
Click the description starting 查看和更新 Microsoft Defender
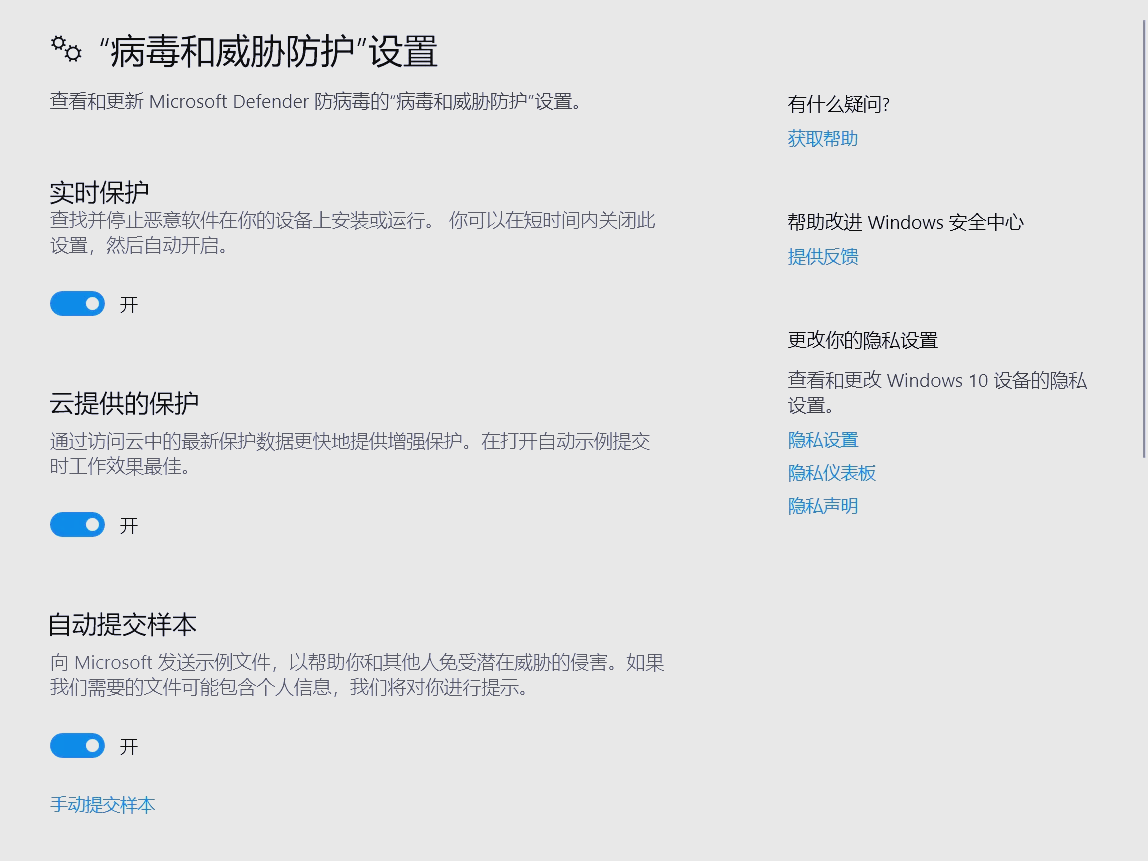tap(316, 102)
